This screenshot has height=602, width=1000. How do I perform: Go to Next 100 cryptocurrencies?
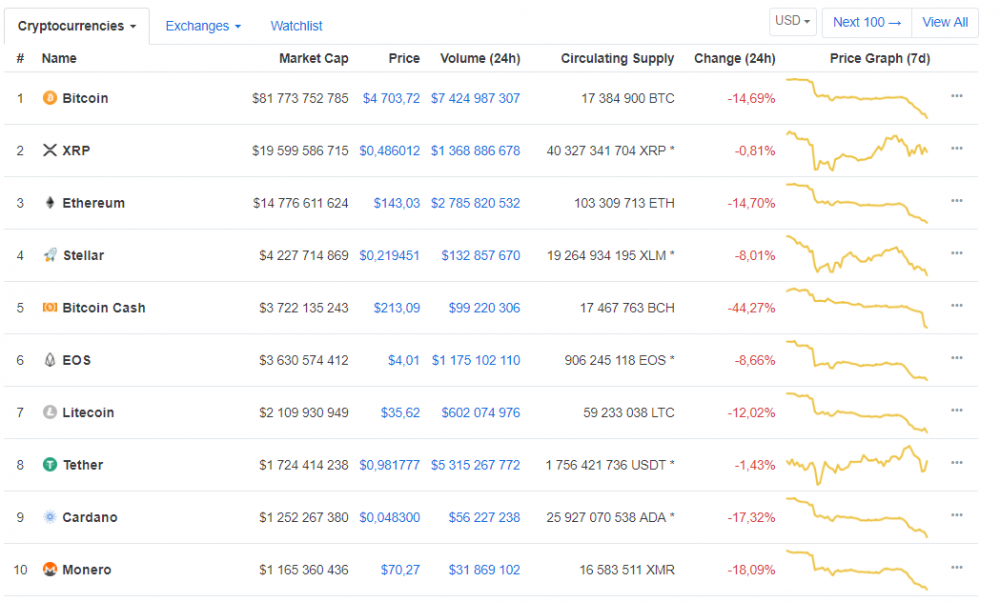pyautogui.click(x=867, y=22)
